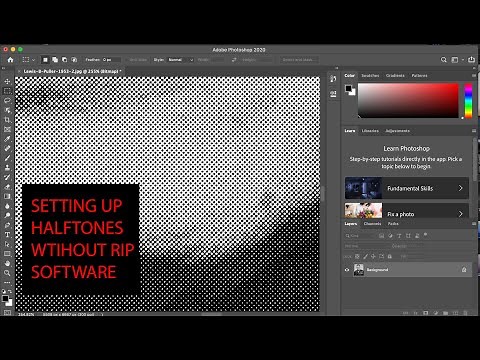Click the rainbow hue slider strip
Screen dimensions: 480x360
click(468, 100)
